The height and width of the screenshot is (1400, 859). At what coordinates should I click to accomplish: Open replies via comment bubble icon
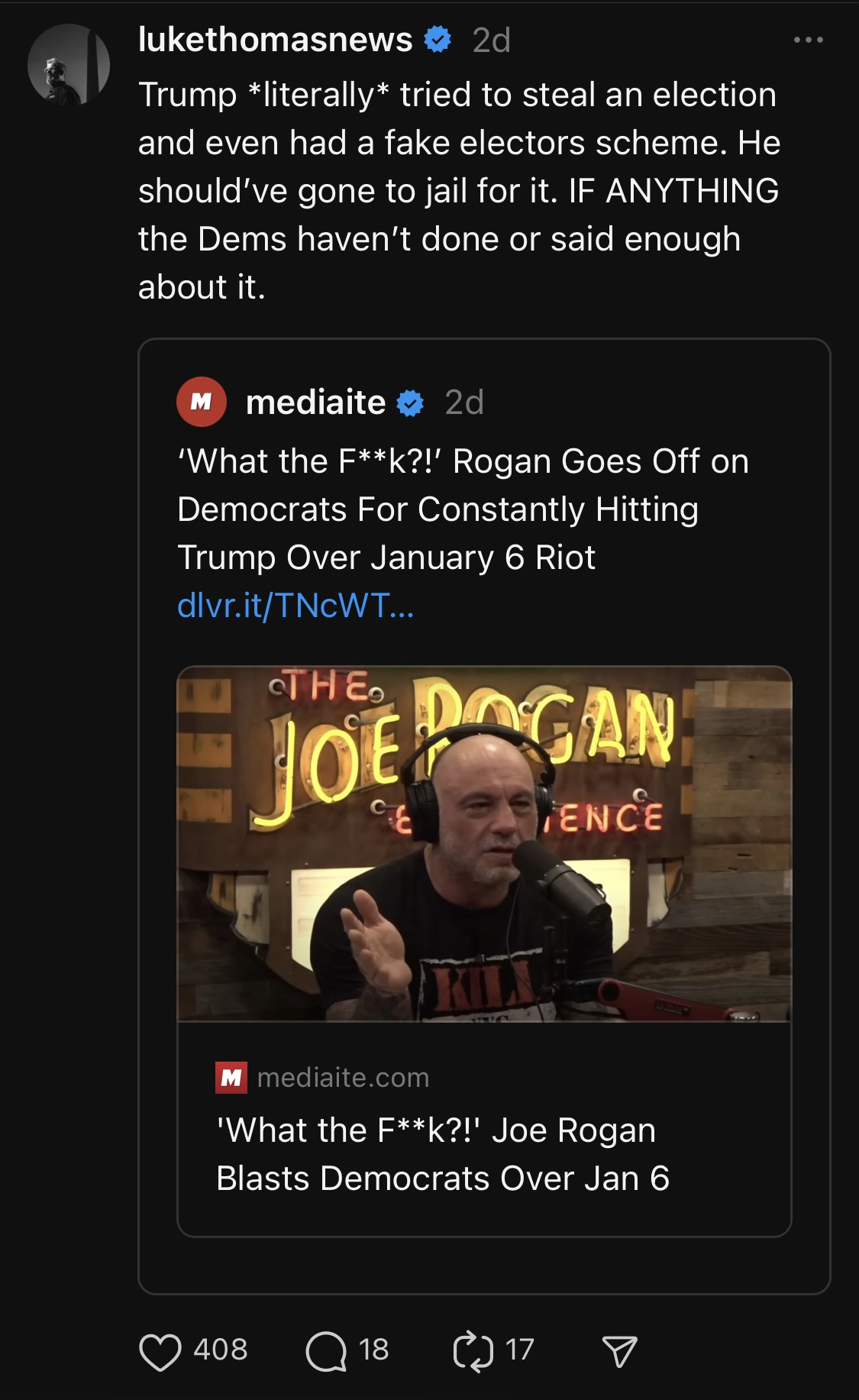coord(326,1351)
